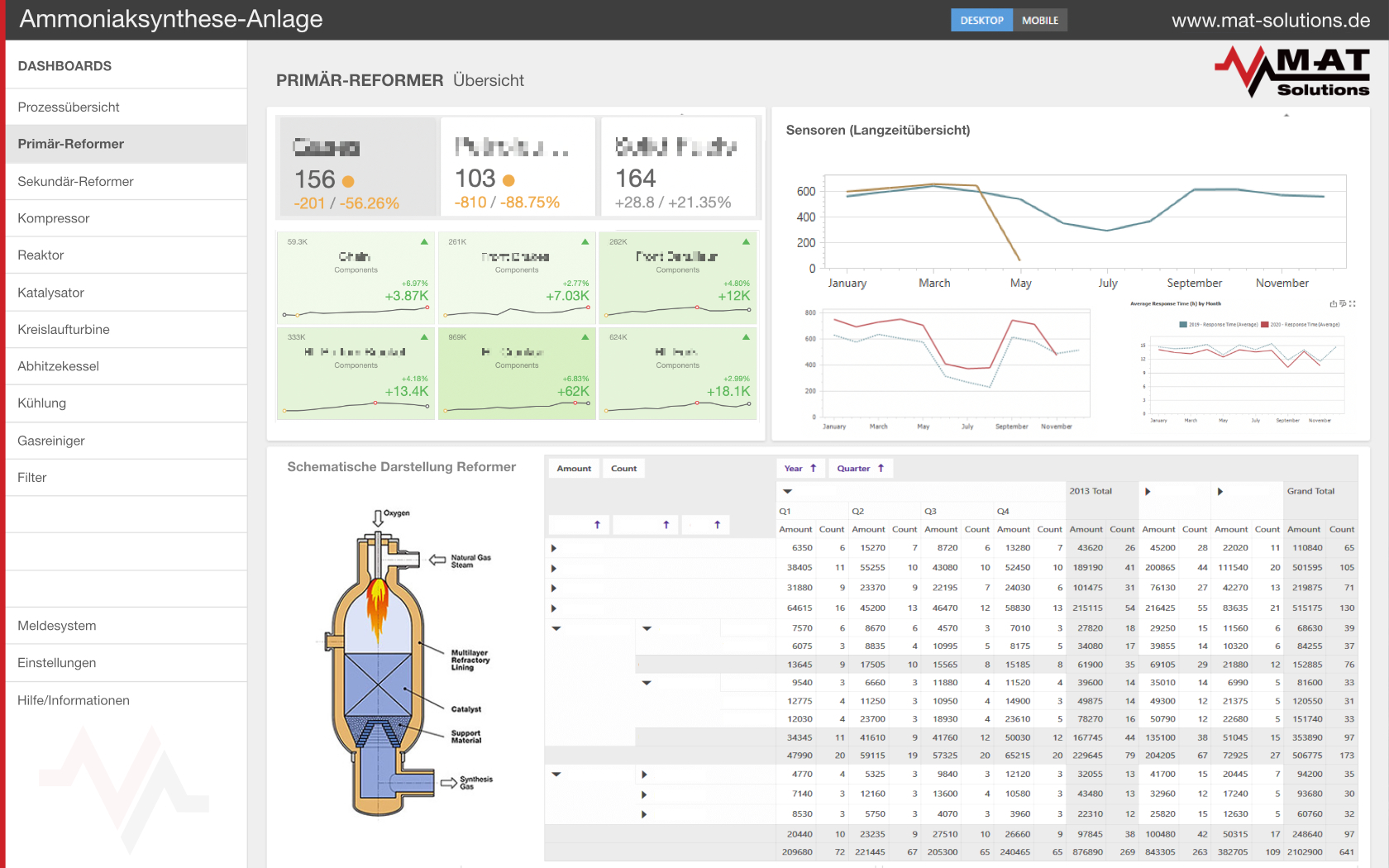Enter focus mode on the Response Time chart
Viewport: 1389px width, 868px height.
tap(1353, 304)
